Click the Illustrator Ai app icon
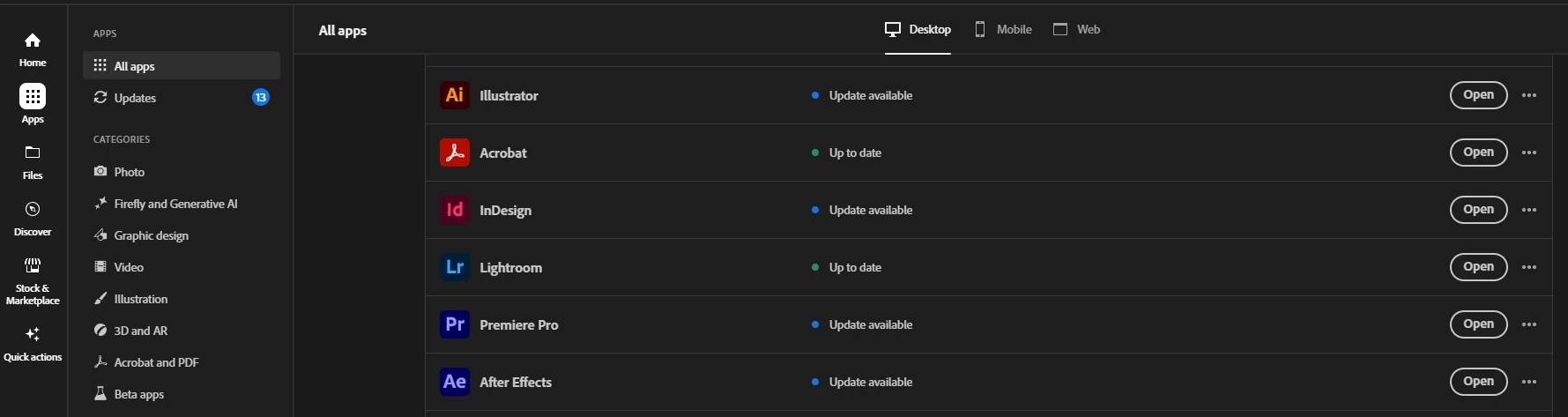Viewport: 1568px width, 417px height. [455, 95]
